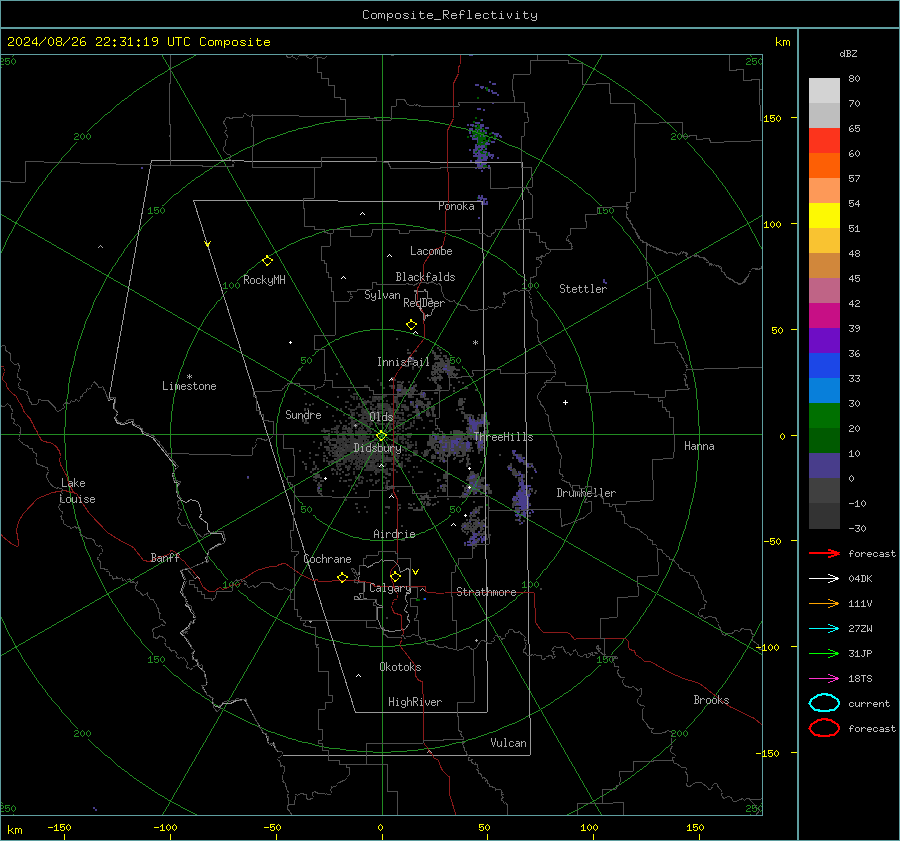
Task: Click the yellow diamond marker near Cochrane
Action: (343, 577)
